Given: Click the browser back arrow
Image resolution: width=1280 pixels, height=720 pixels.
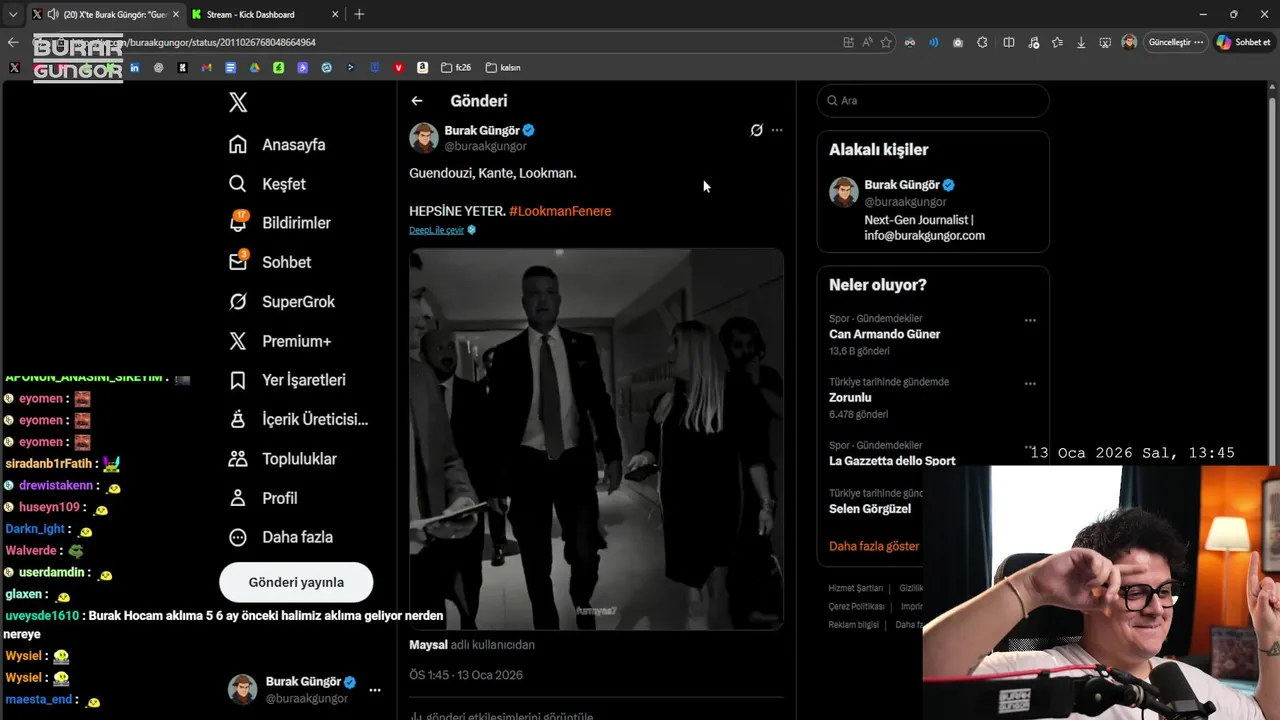Looking at the screenshot, I should (x=12, y=42).
